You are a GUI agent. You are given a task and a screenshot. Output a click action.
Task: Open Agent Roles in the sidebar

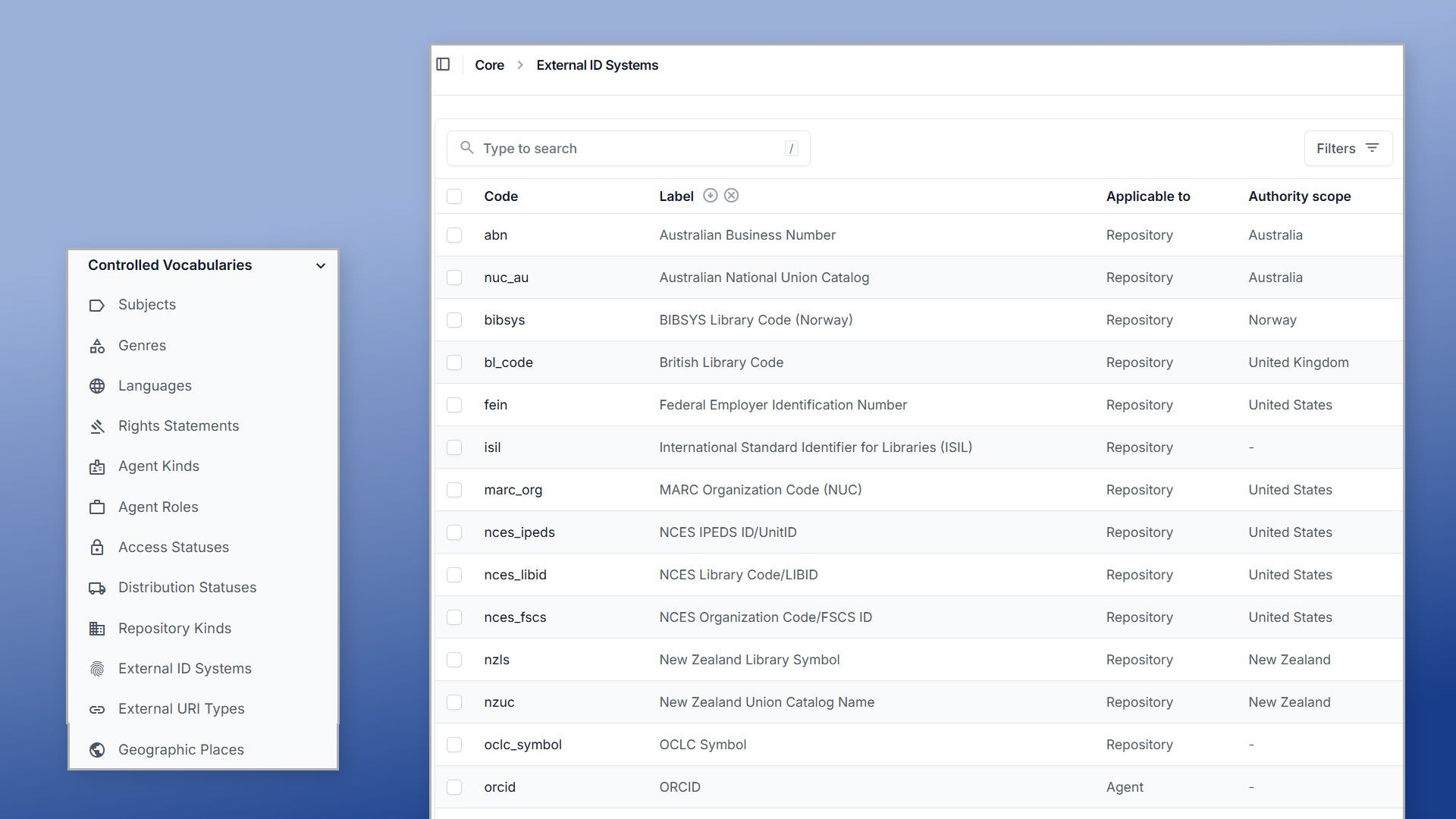[x=158, y=507]
